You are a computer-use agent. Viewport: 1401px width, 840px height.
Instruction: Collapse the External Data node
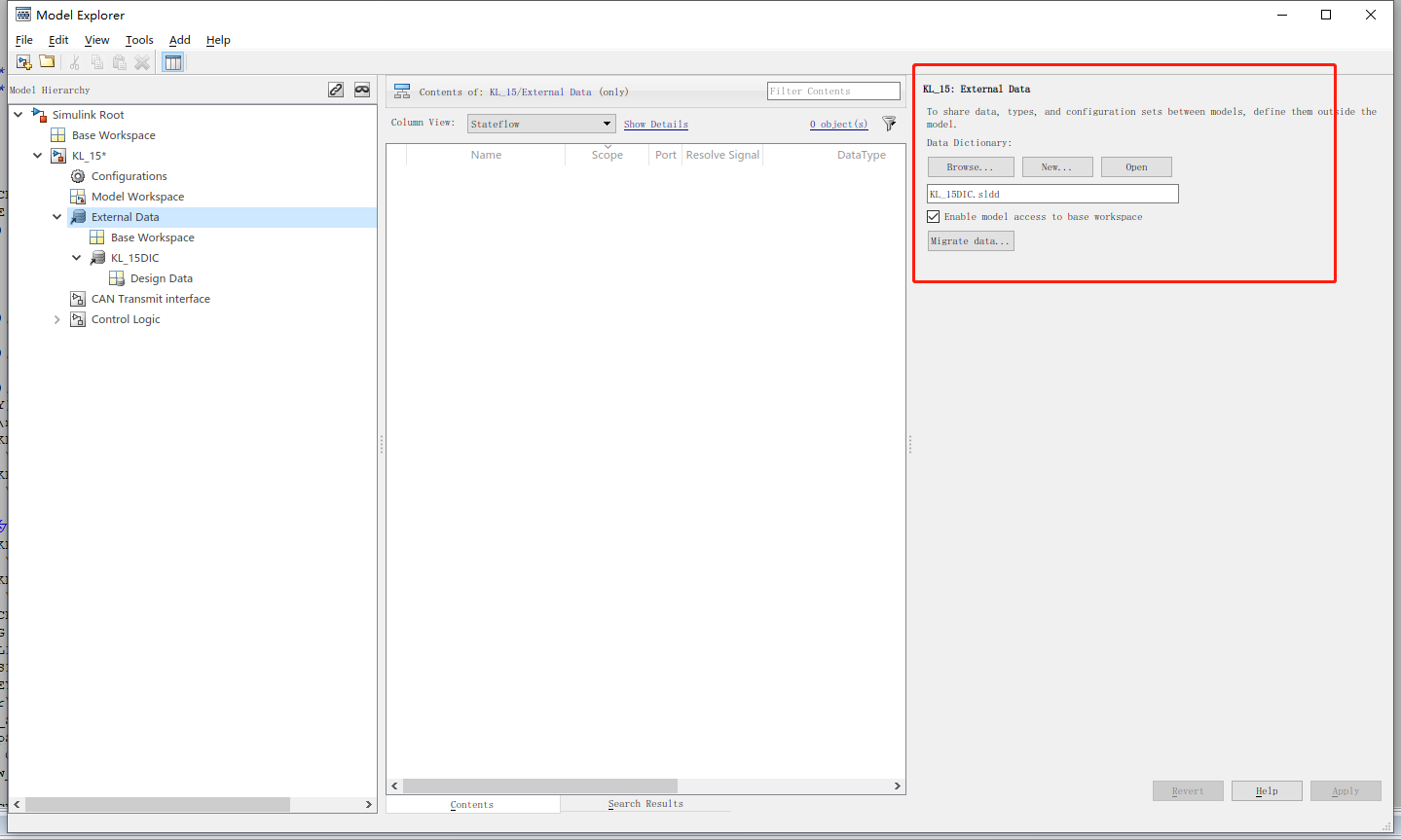pyautogui.click(x=57, y=217)
